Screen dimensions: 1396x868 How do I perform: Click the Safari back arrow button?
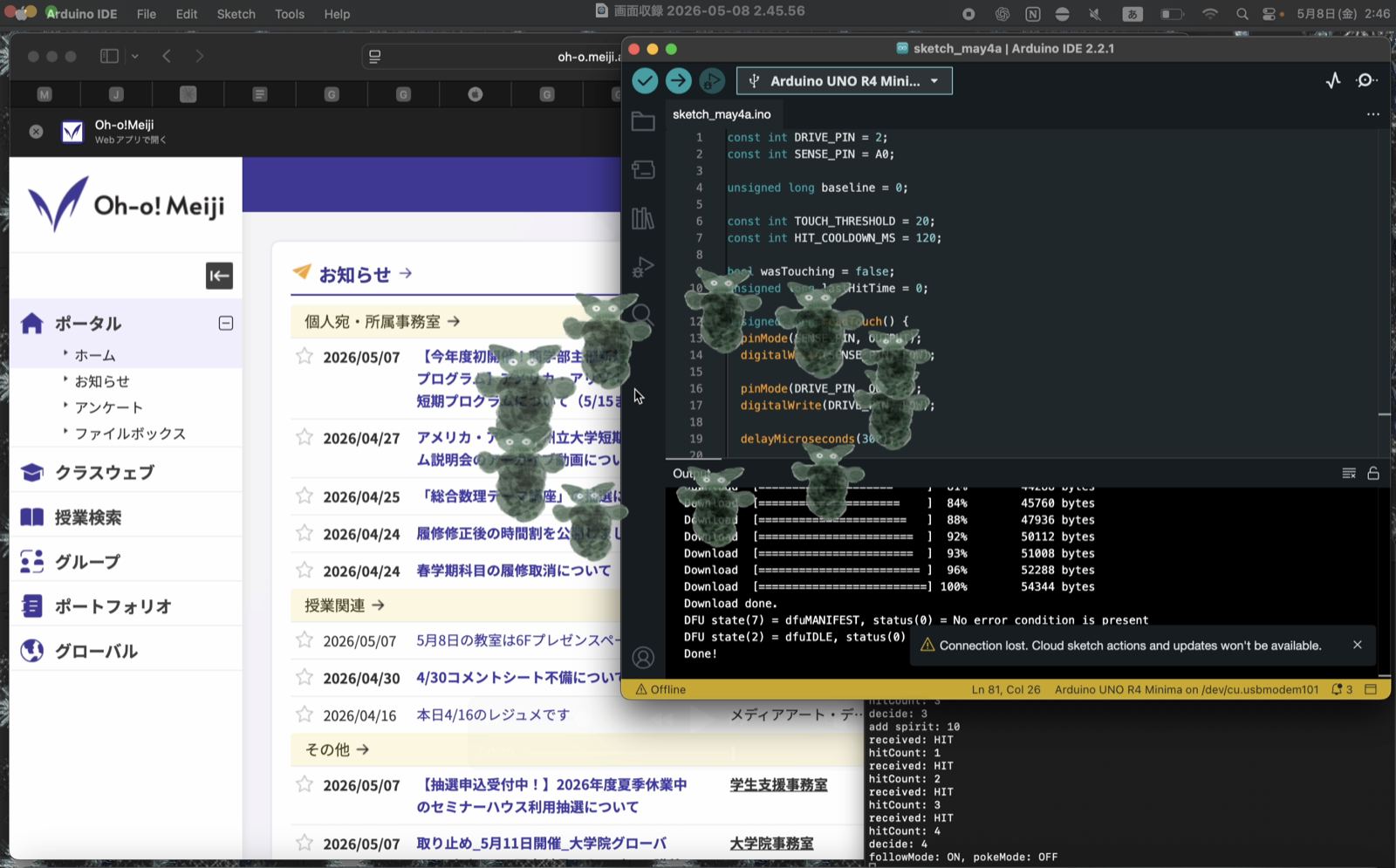pyautogui.click(x=167, y=56)
